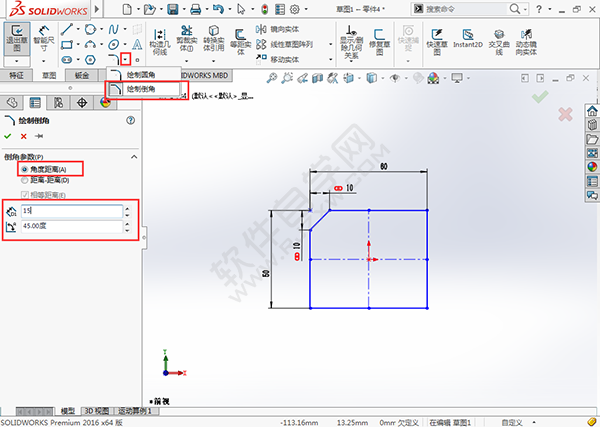This screenshot has height=427, width=600.
Task: Click the Zoom to Fit magnifier icon
Action: coord(272,78)
